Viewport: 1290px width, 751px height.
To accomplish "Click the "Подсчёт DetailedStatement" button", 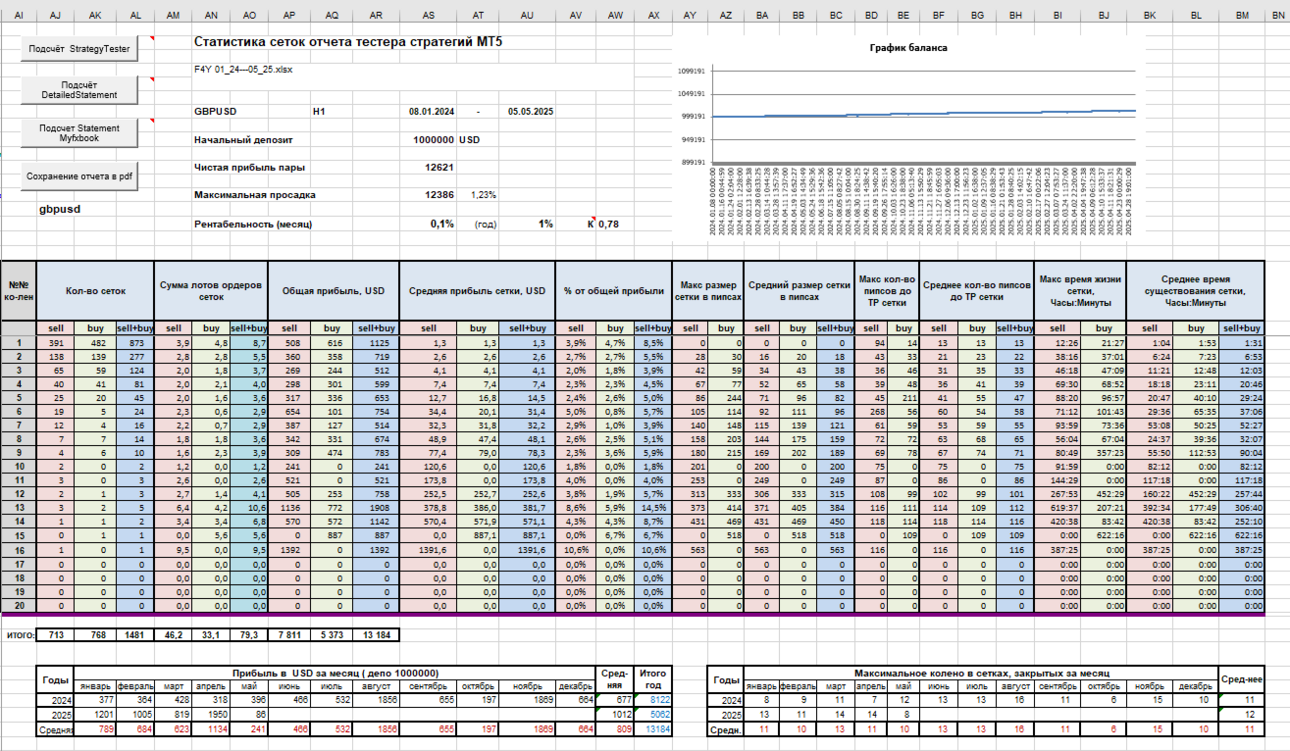I will click(x=79, y=90).
